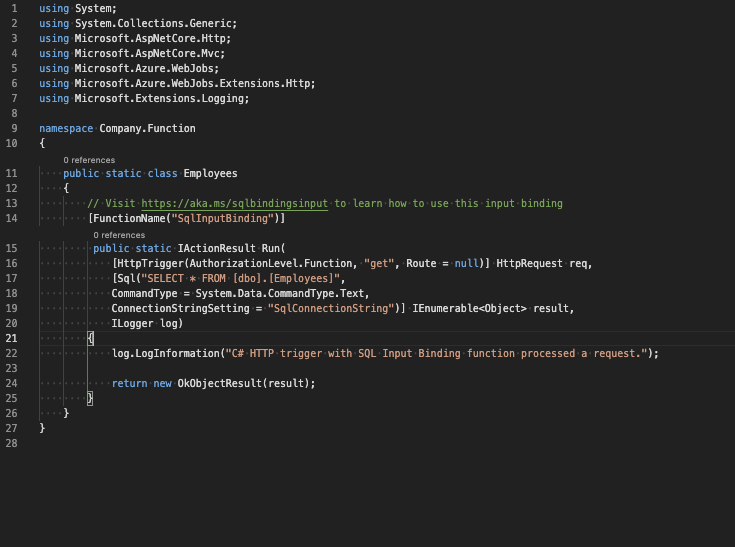Click the "SqlConnectionString" string
735x547 pixels.
[x=331, y=308]
